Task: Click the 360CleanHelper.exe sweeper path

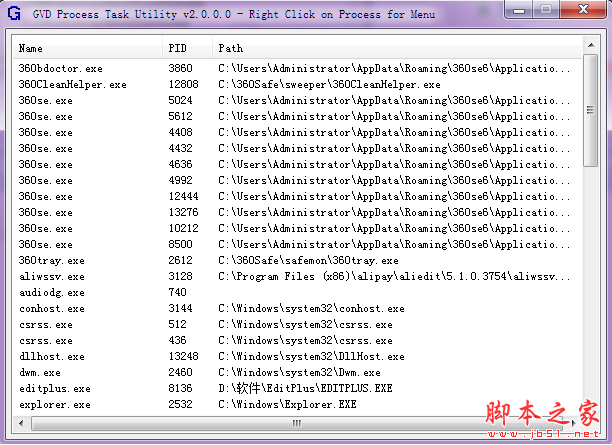Action: [329, 85]
